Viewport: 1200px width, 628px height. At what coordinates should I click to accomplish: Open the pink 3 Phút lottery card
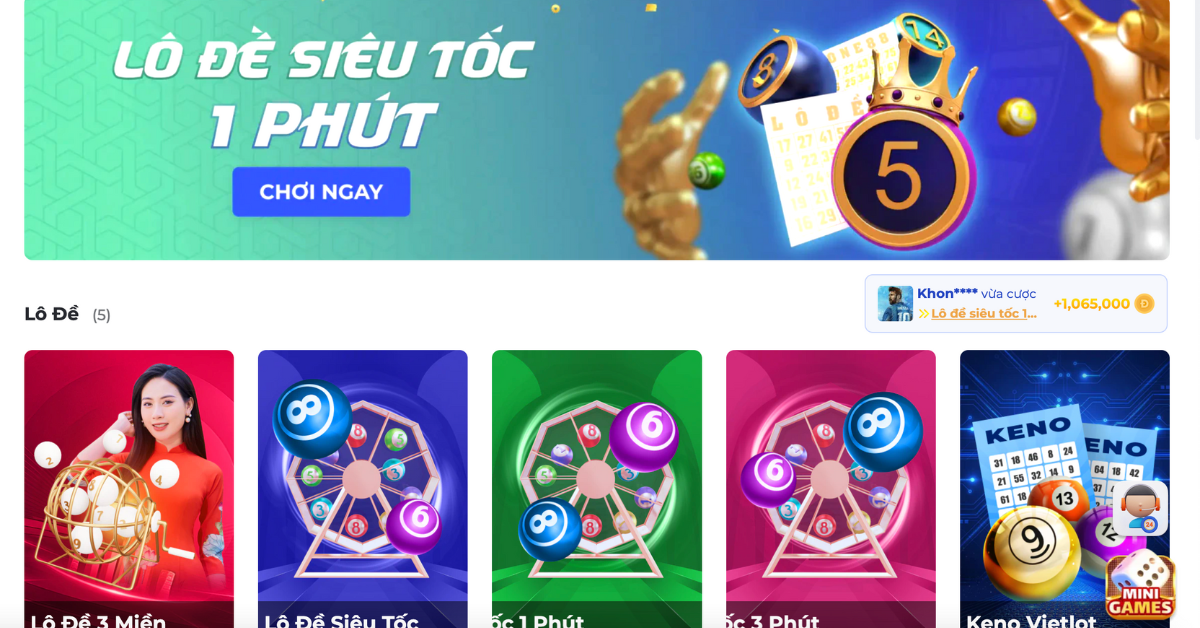coord(831,489)
